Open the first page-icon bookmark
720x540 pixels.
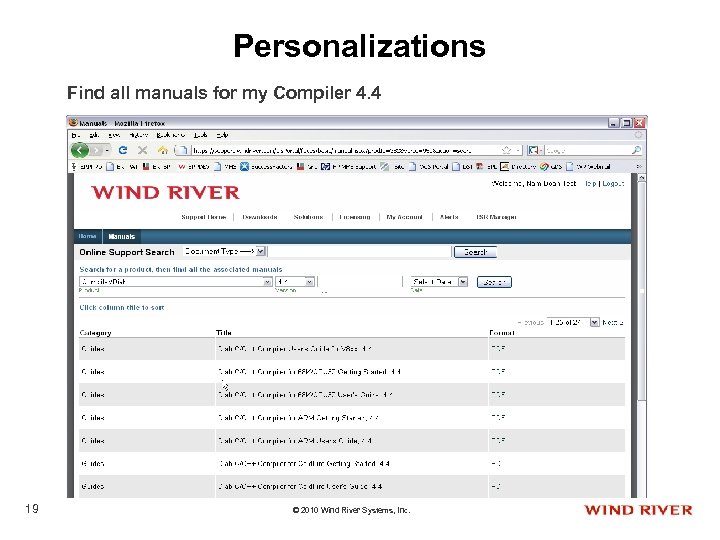click(110, 167)
